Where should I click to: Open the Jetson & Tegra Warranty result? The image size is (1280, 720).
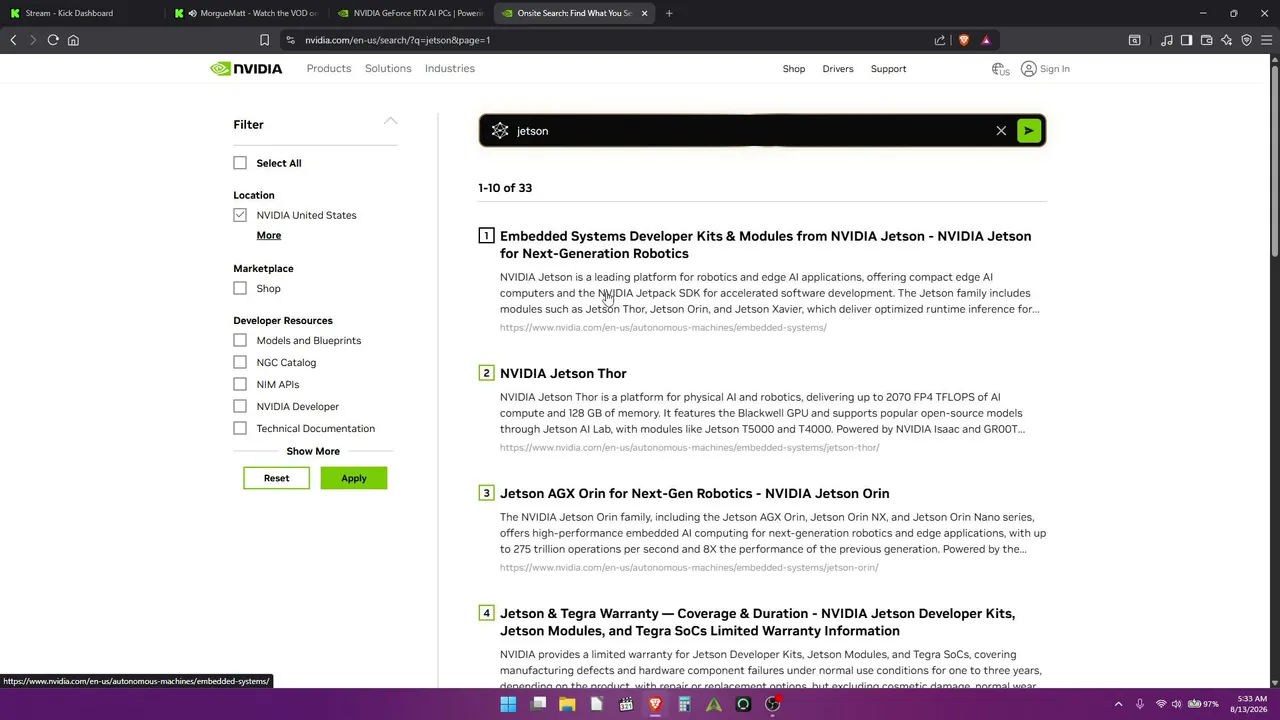pos(757,622)
